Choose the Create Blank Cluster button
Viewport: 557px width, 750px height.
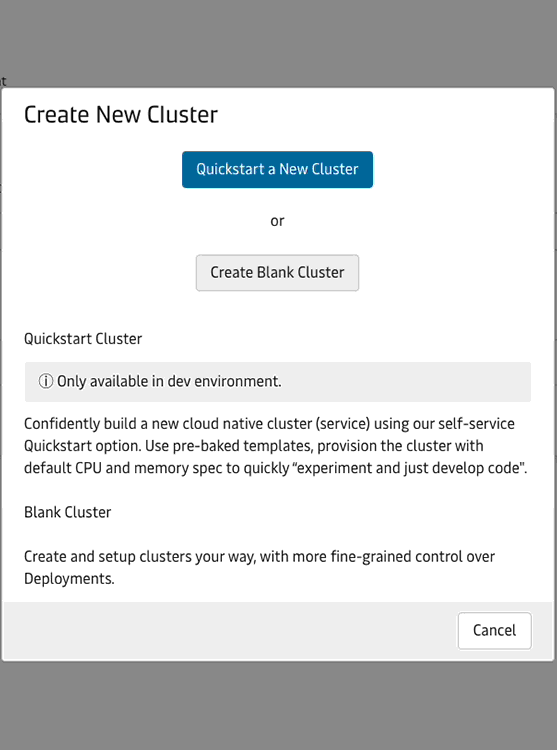click(277, 273)
